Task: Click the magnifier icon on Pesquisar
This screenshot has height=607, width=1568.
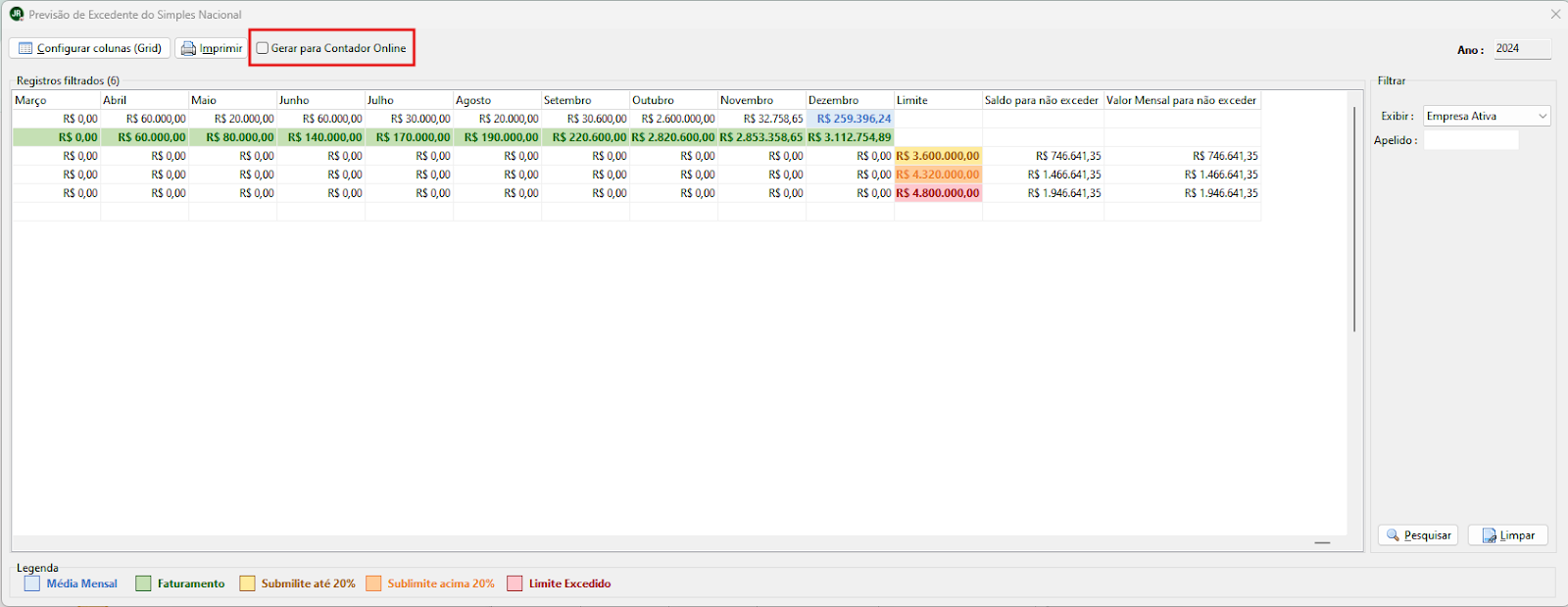Action: 1393,535
